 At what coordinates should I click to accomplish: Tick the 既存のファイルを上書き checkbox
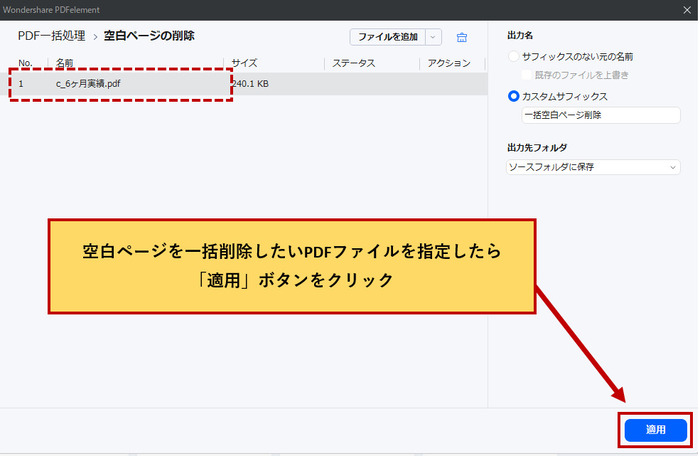coord(527,75)
